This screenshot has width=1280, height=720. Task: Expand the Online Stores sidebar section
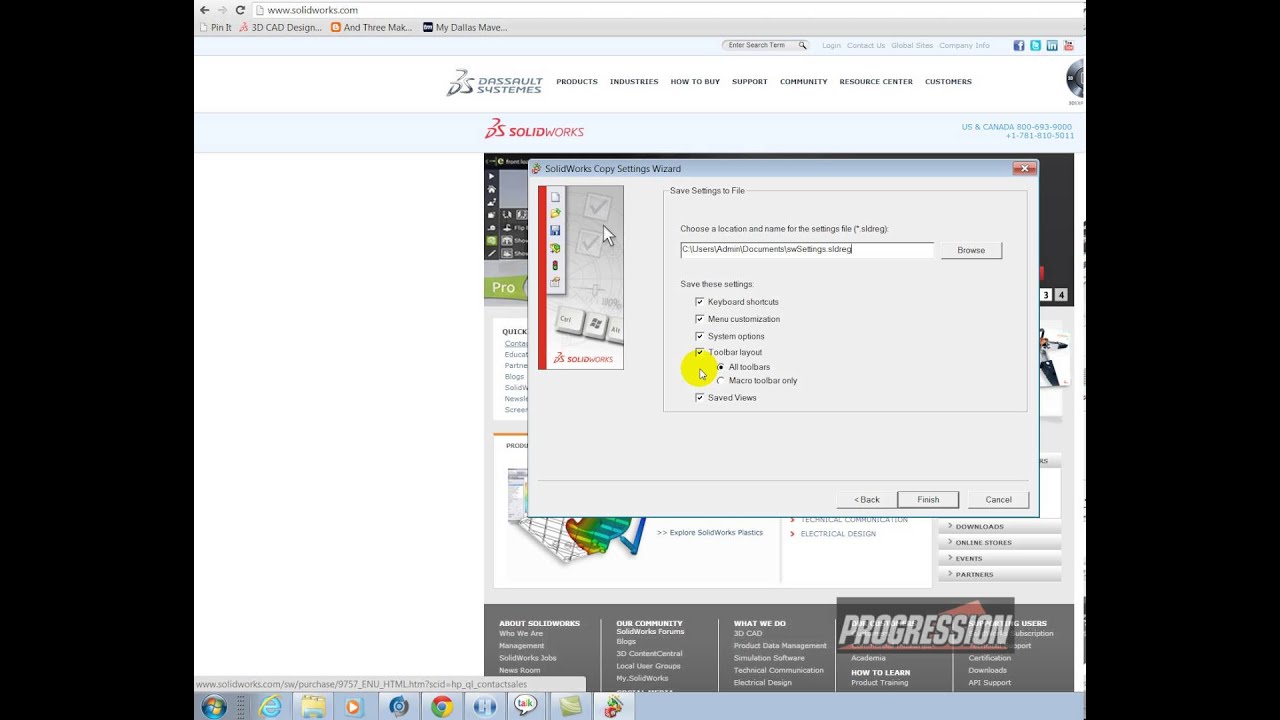point(999,542)
